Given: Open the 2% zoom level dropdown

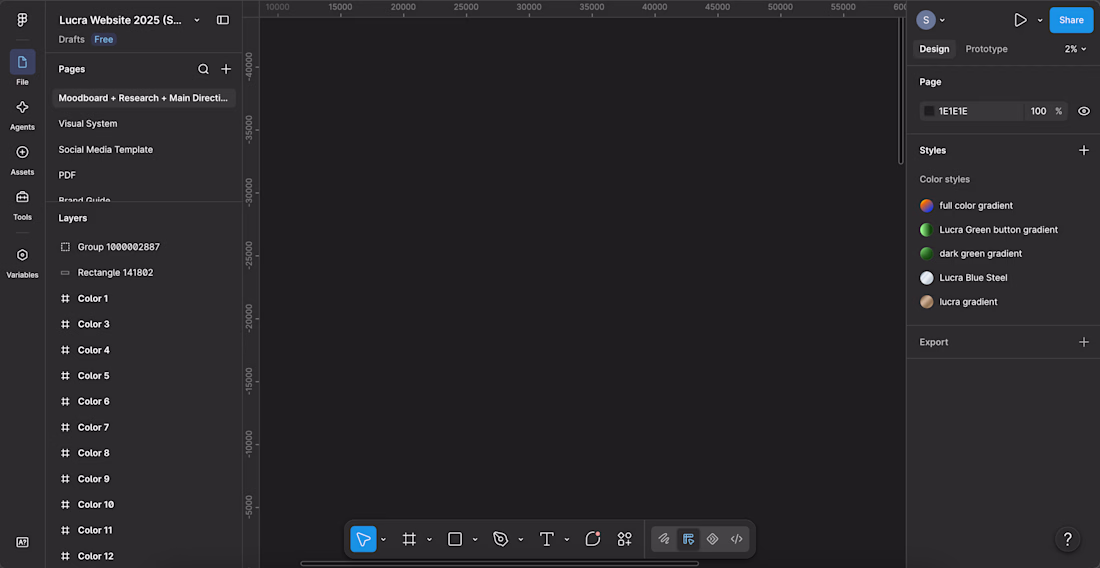Looking at the screenshot, I should [1075, 49].
